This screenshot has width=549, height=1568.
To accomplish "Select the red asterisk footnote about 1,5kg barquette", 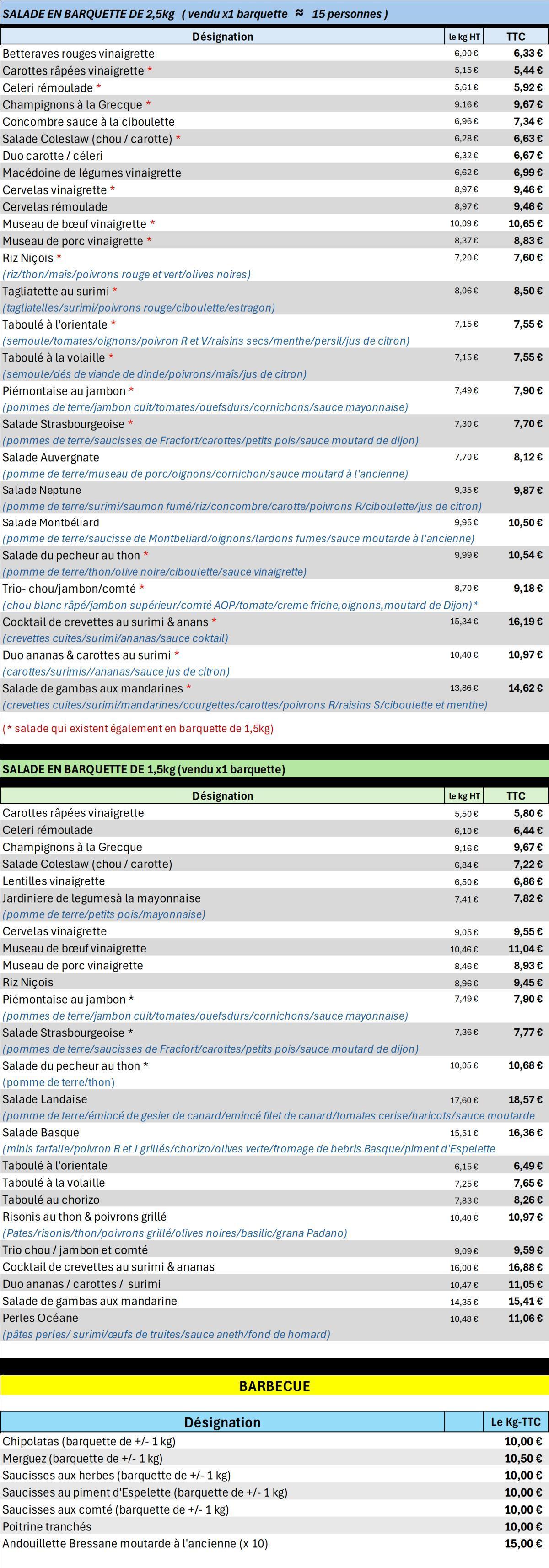I will coord(138,728).
